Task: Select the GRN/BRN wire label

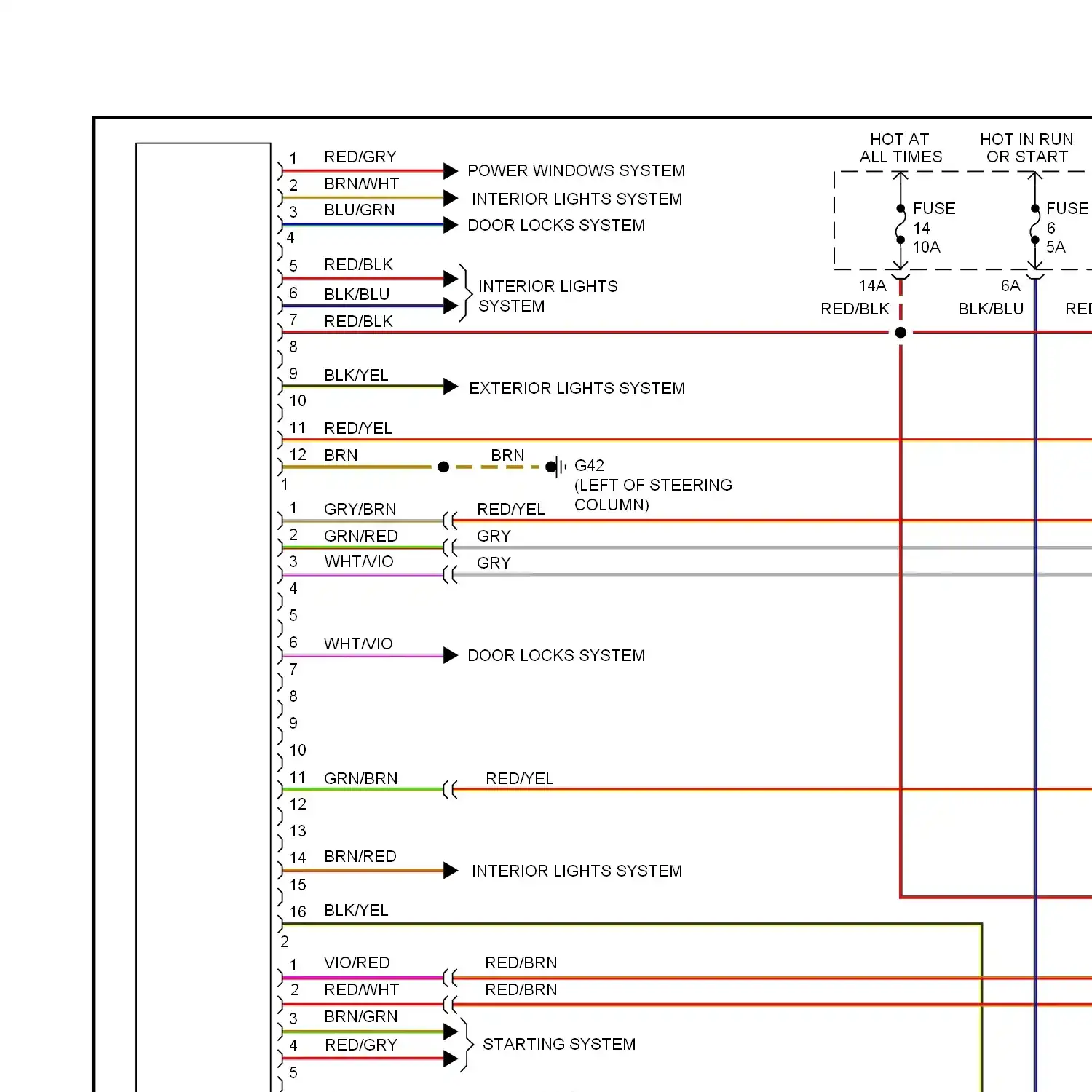Action: (x=360, y=778)
